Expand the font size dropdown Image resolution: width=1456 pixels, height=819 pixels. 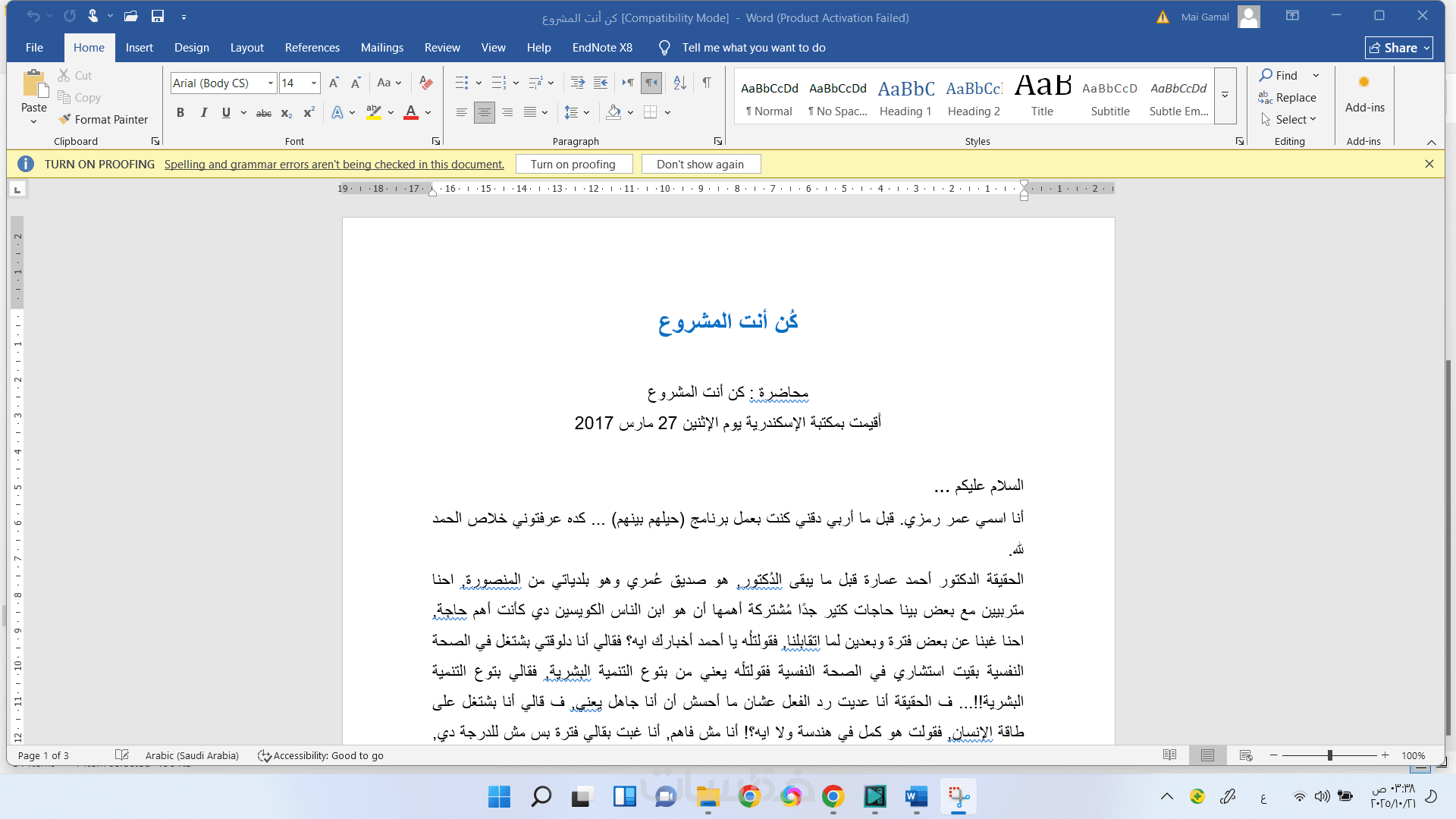313,83
